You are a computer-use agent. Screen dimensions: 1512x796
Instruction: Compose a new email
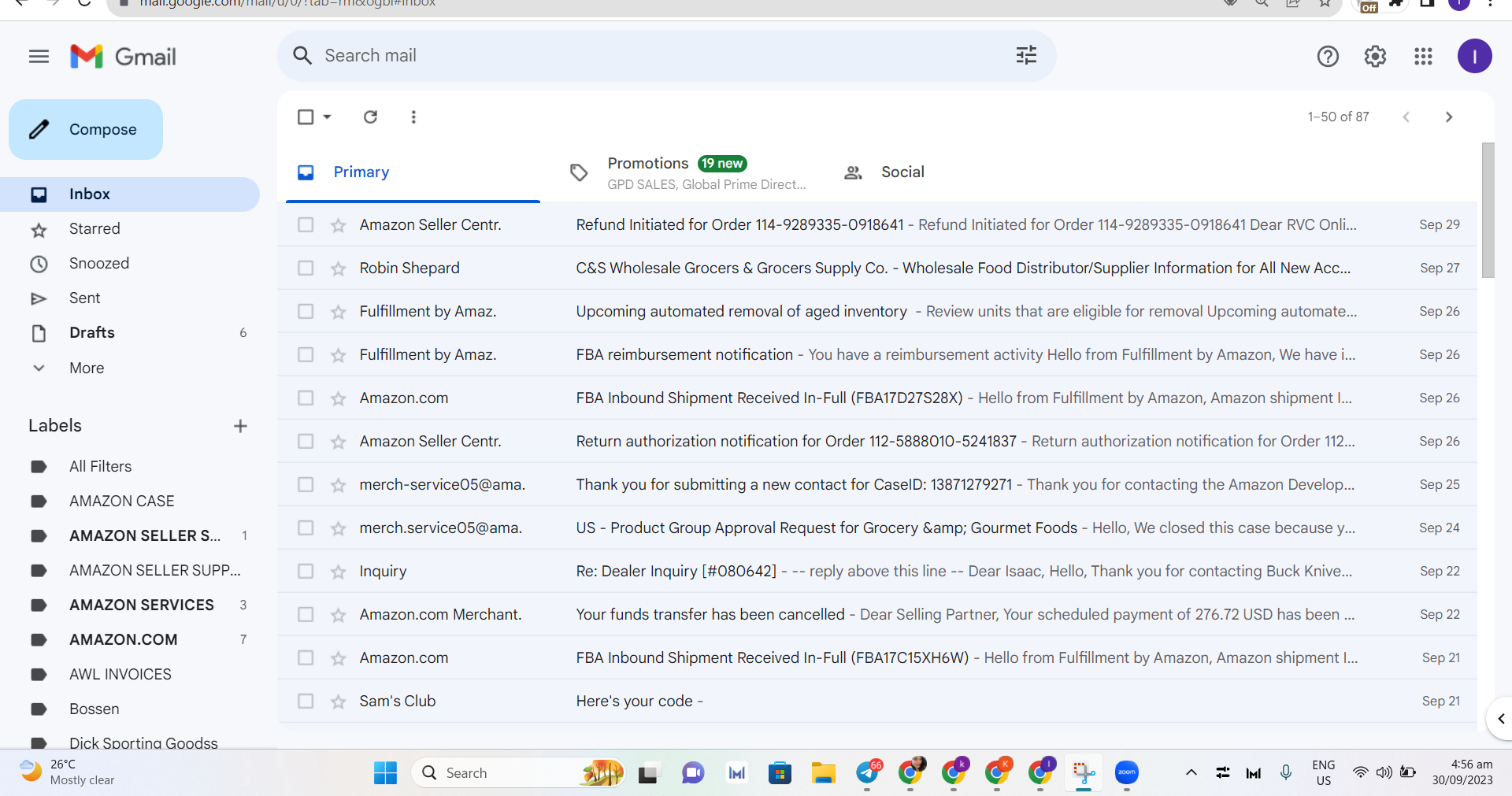[x=86, y=129]
